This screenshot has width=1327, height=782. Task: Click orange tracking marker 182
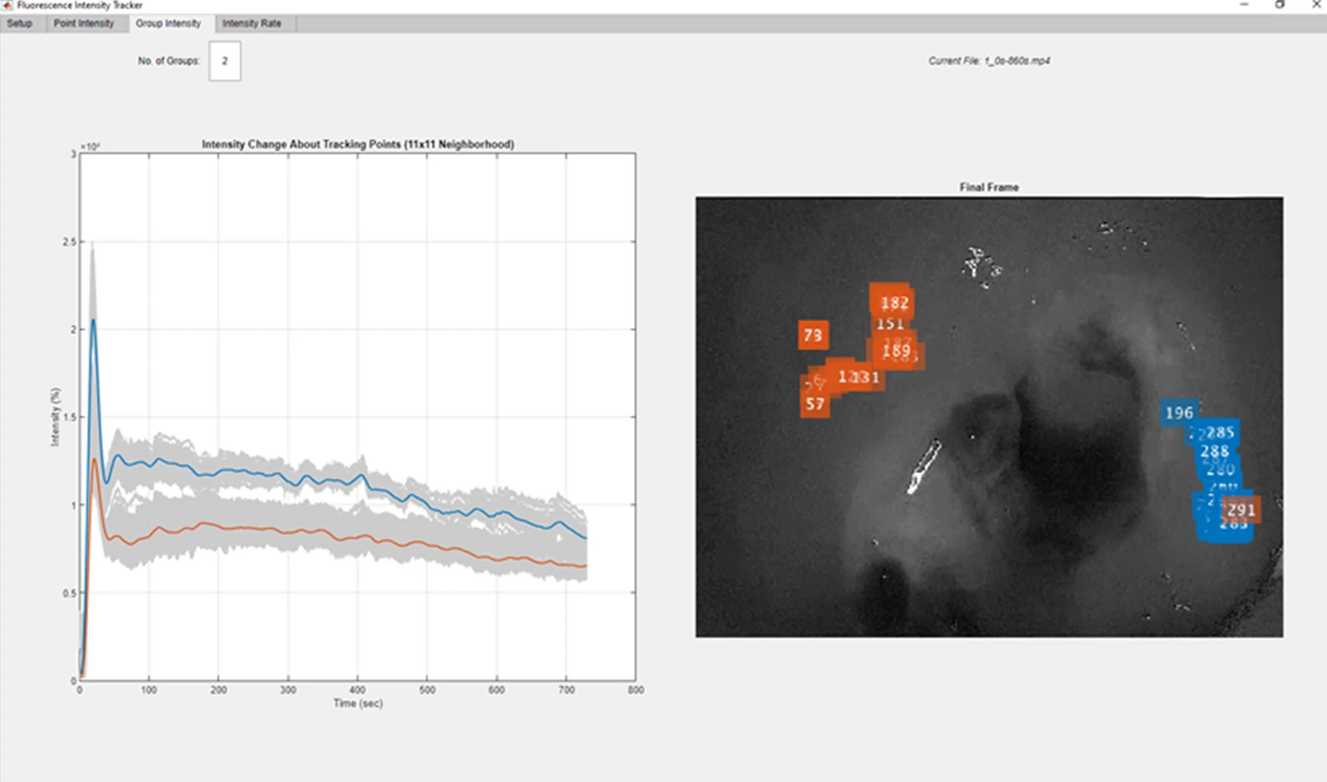895,303
